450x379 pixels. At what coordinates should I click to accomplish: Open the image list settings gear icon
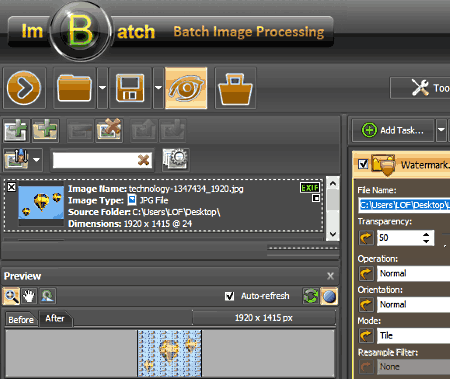click(x=176, y=160)
